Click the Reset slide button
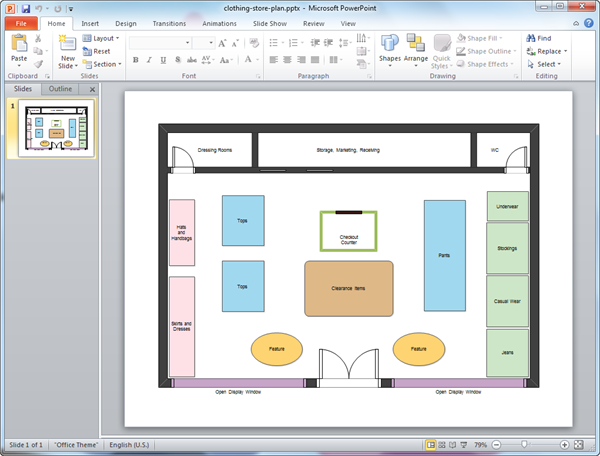Viewport: 600px width, 456px height. pyautogui.click(x=97, y=51)
